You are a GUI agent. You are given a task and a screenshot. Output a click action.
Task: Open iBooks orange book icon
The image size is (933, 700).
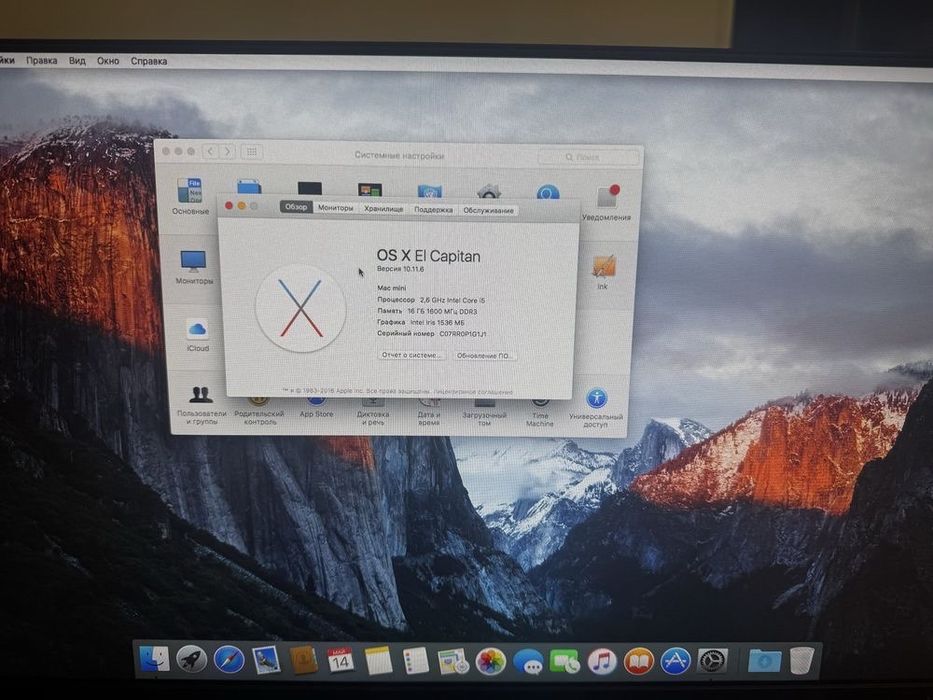(x=638, y=661)
